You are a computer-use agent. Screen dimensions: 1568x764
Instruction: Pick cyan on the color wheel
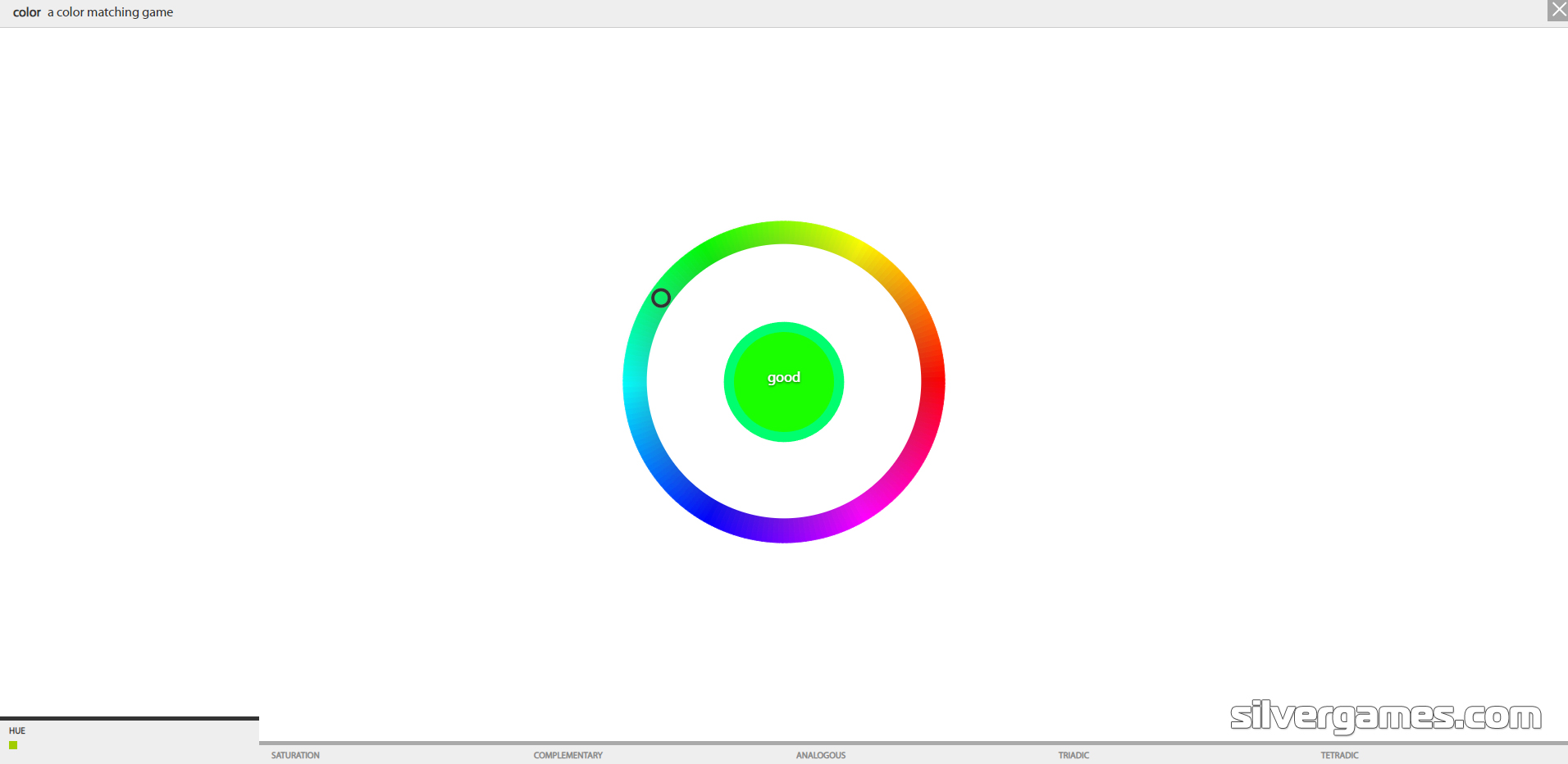635,382
